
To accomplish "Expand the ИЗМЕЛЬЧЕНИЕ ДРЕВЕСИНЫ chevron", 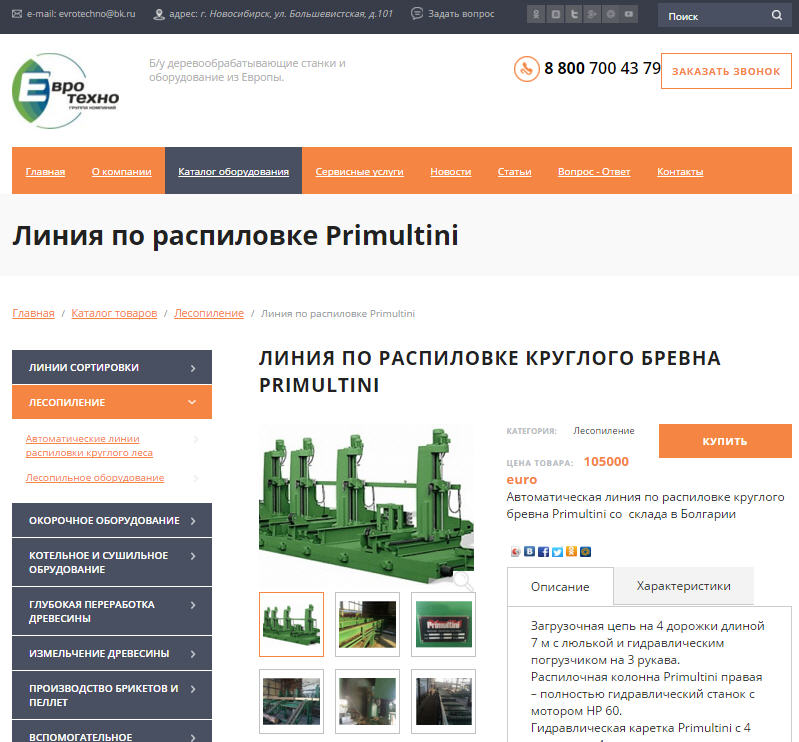I will click(193, 654).
